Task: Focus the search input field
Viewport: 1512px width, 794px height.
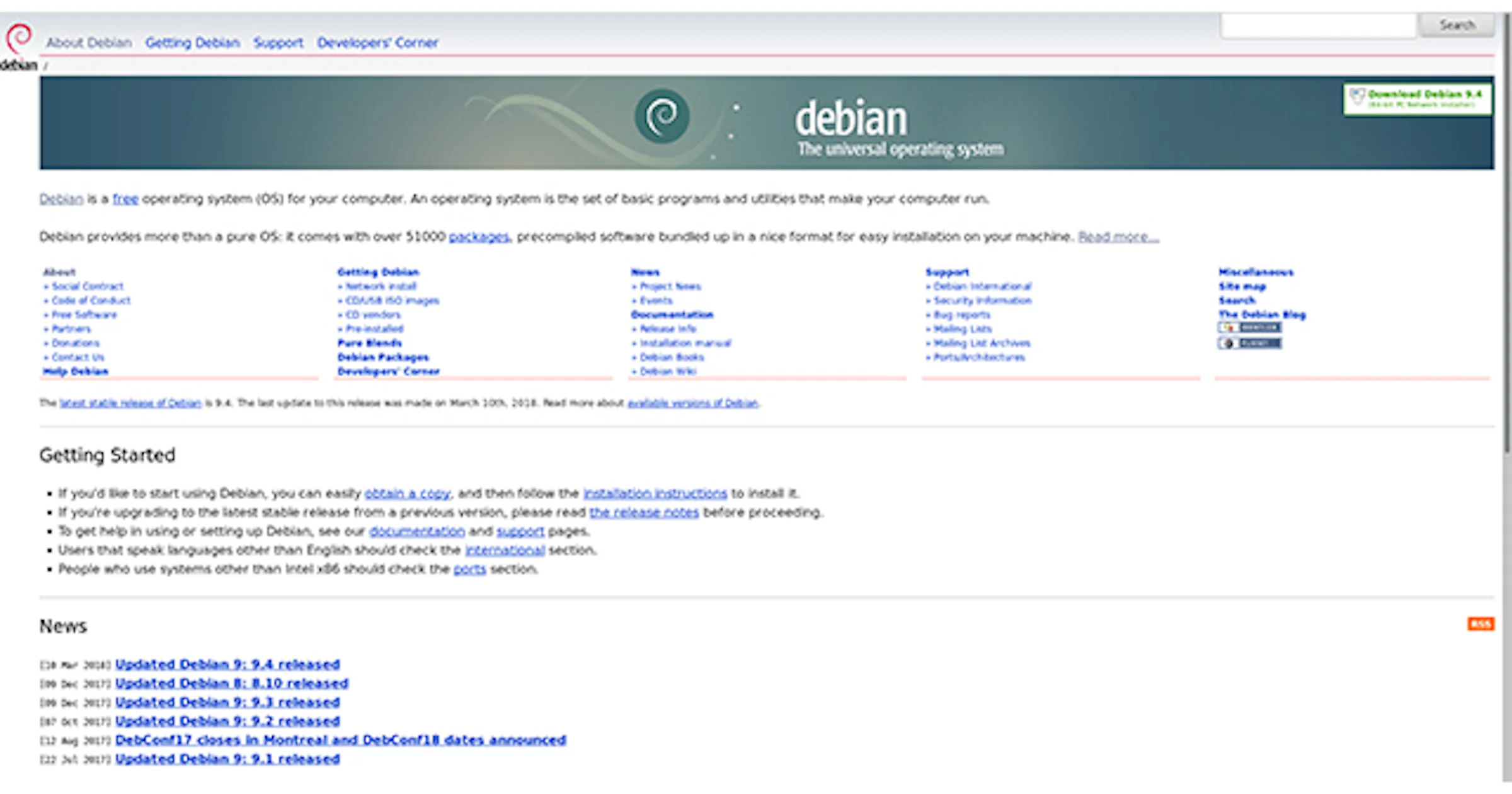Action: pos(1318,26)
